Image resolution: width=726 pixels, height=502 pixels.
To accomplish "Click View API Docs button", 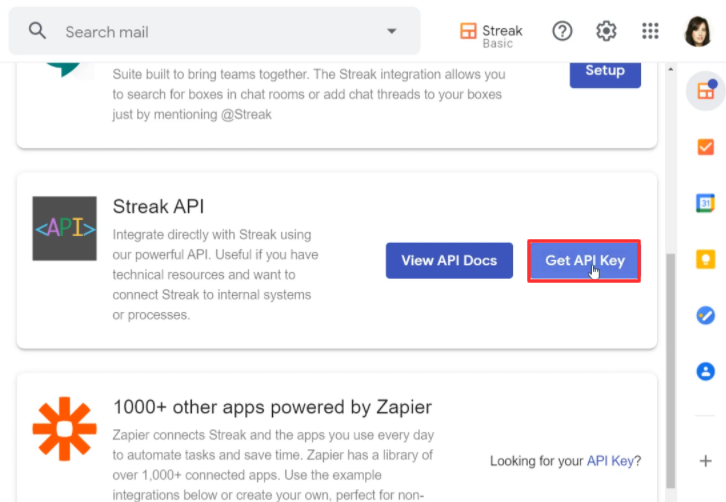I will coord(449,260).
